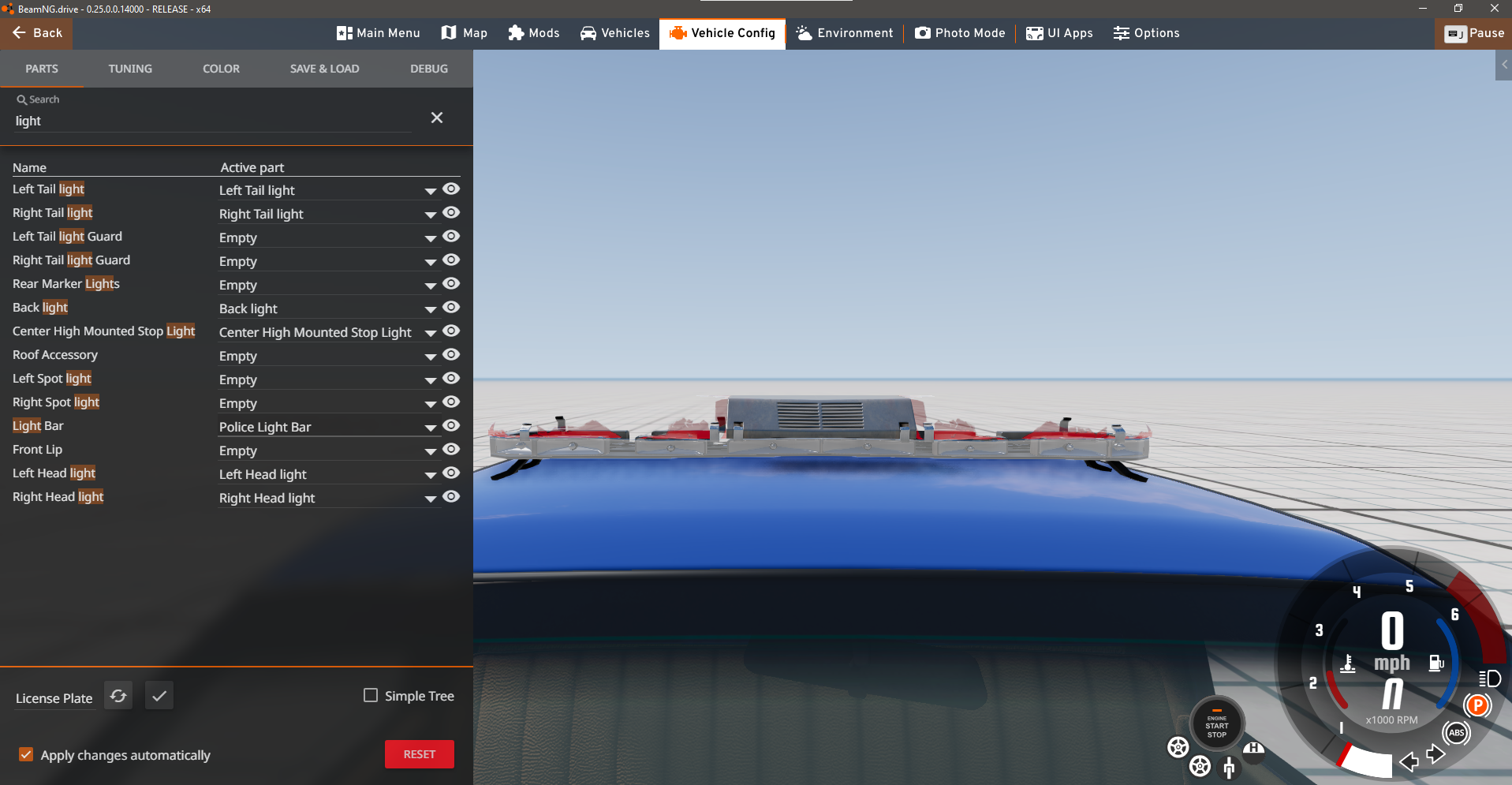Open the Main Menu

(378, 33)
